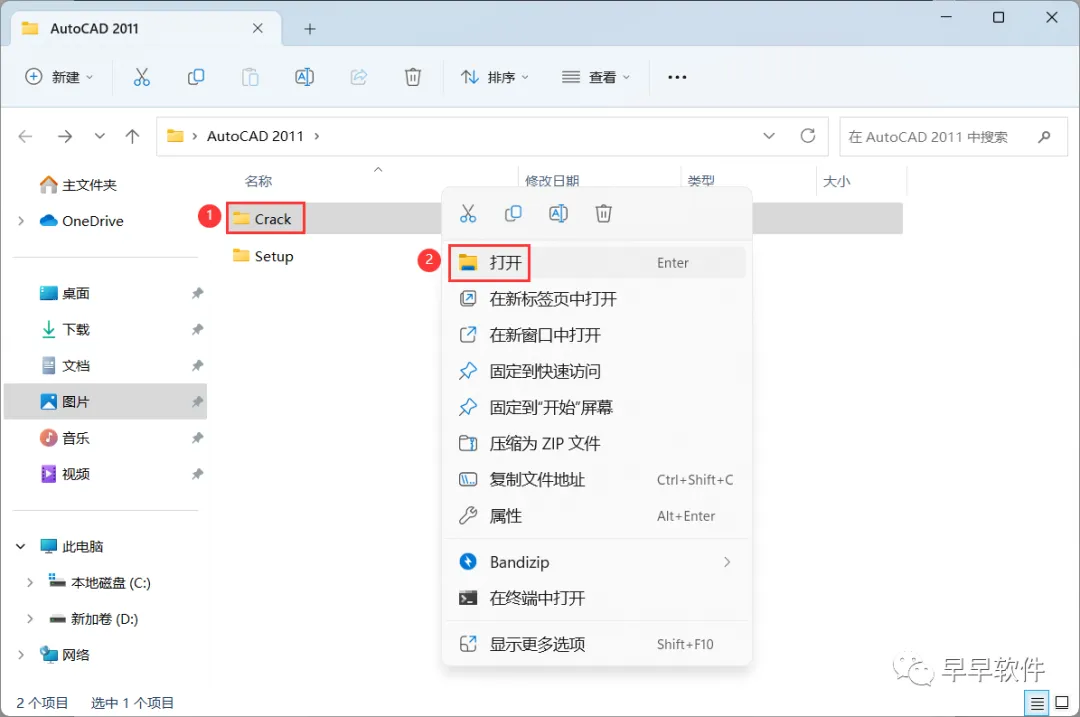Click the Delete icon in the context menu

[x=603, y=214]
